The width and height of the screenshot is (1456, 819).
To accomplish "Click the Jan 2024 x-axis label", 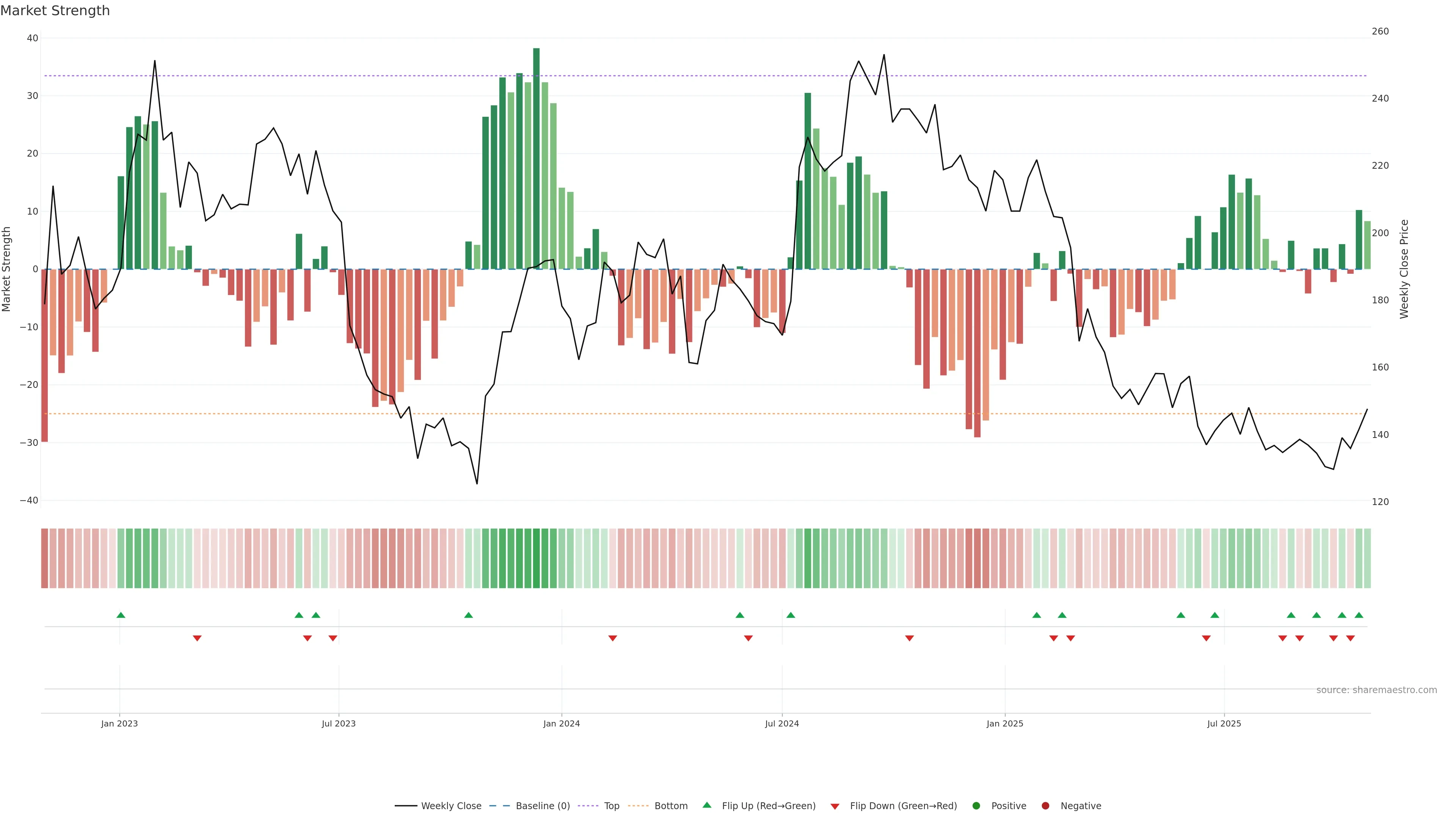I will [561, 723].
